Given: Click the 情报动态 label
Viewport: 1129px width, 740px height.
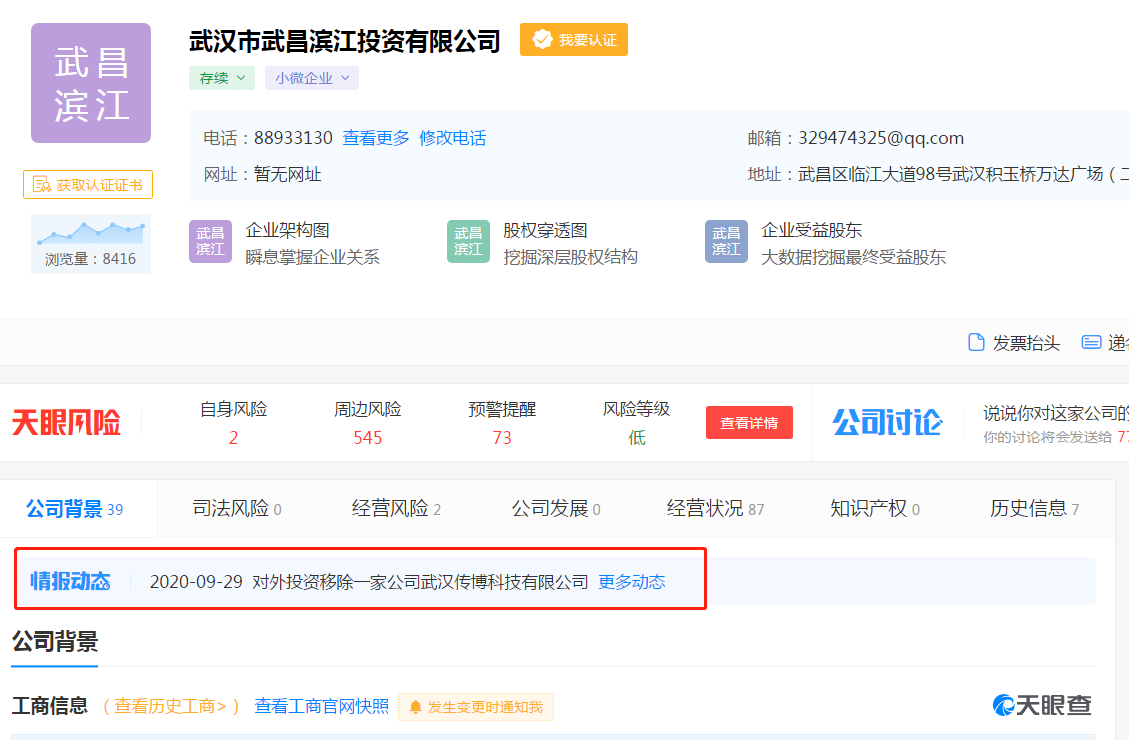Looking at the screenshot, I should click(70, 581).
